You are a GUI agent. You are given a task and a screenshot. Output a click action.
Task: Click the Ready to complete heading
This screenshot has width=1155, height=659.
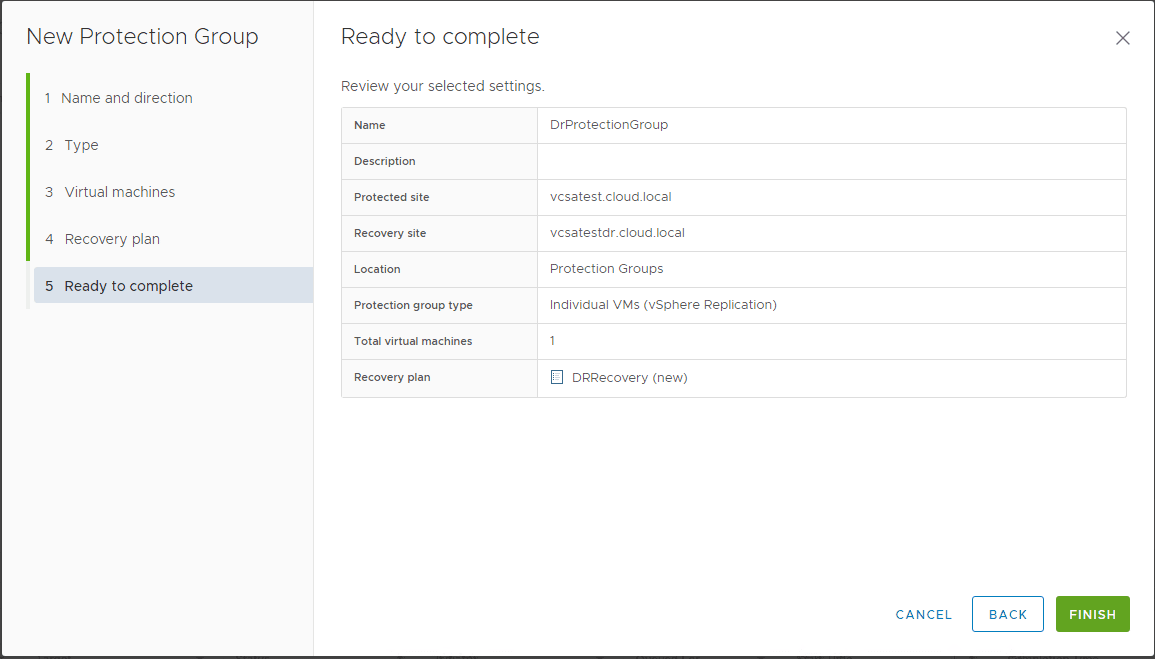click(x=440, y=37)
